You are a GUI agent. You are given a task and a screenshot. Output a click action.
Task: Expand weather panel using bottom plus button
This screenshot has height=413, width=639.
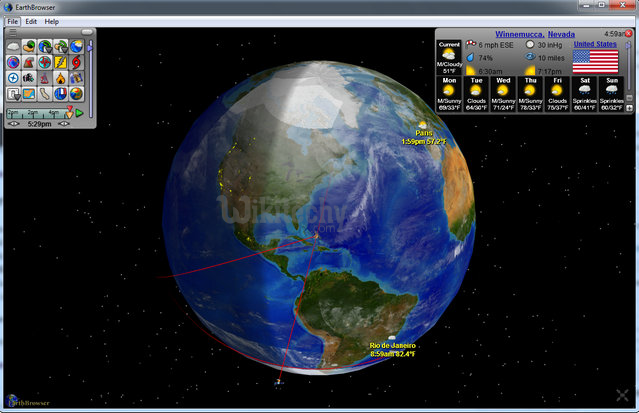click(x=629, y=108)
